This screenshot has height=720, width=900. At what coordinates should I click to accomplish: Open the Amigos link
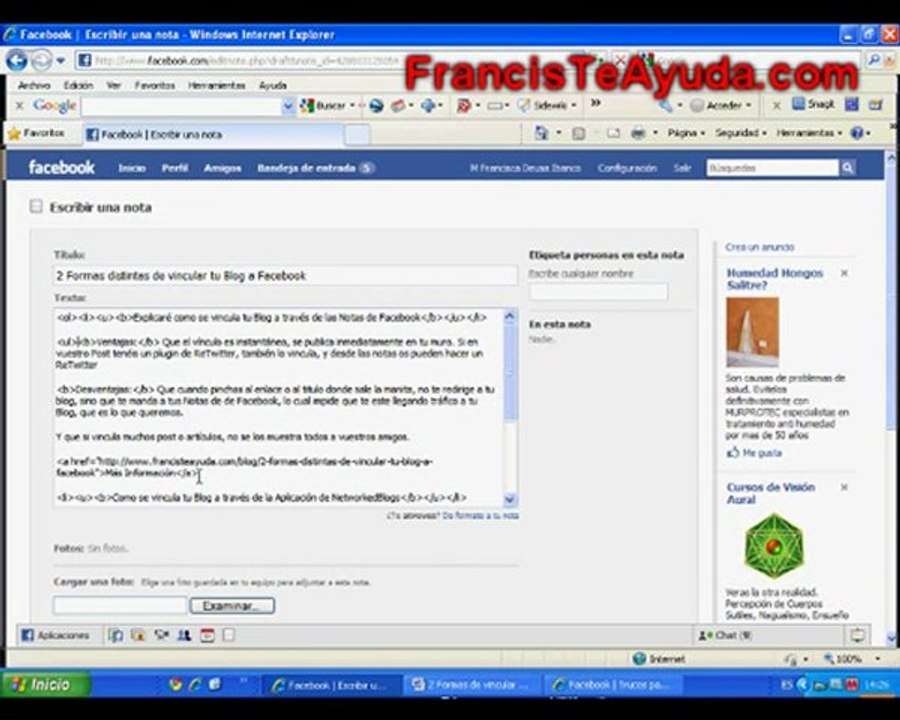click(x=222, y=168)
